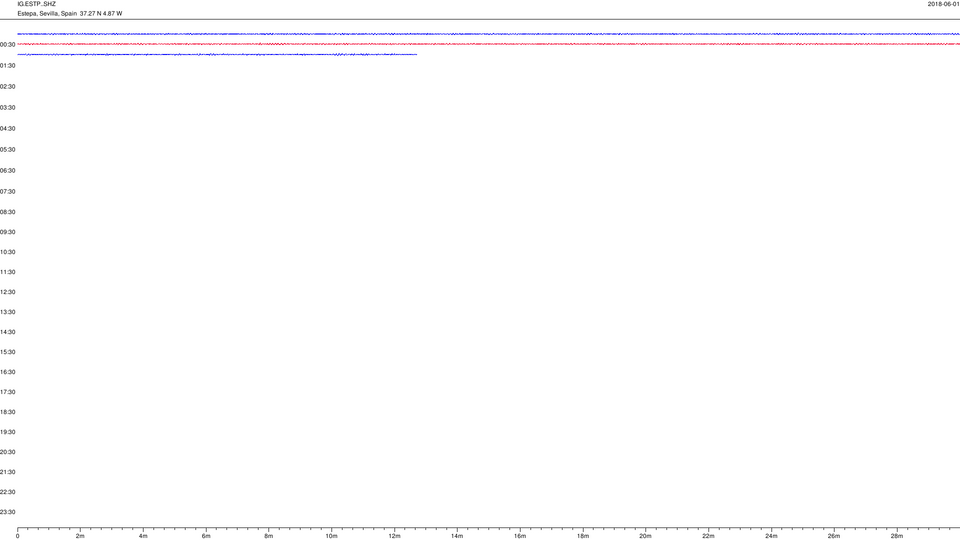Click the 12:30 time row label
960x540 pixels.
(x=7, y=292)
